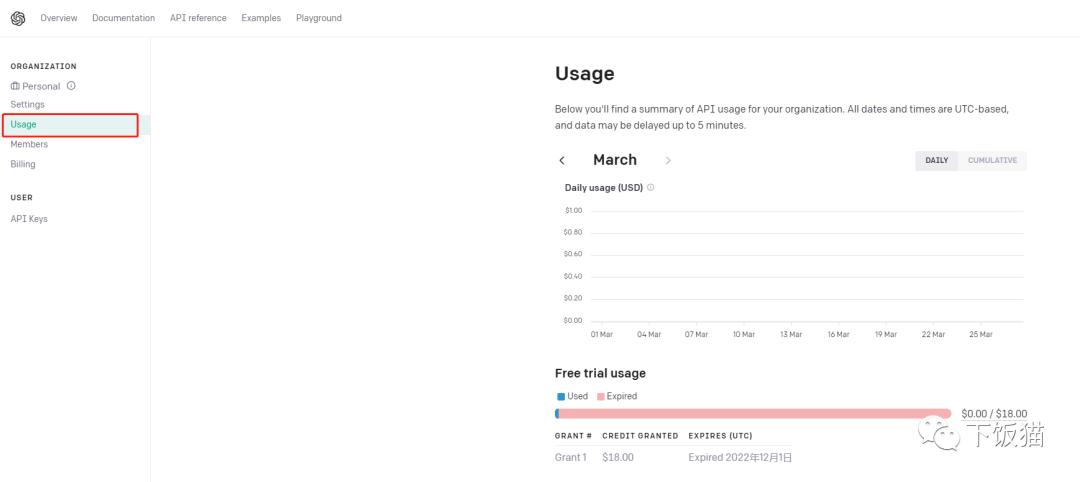Screen dimensions: 1080x482
Task: Open the Members page
Action: click(x=29, y=145)
